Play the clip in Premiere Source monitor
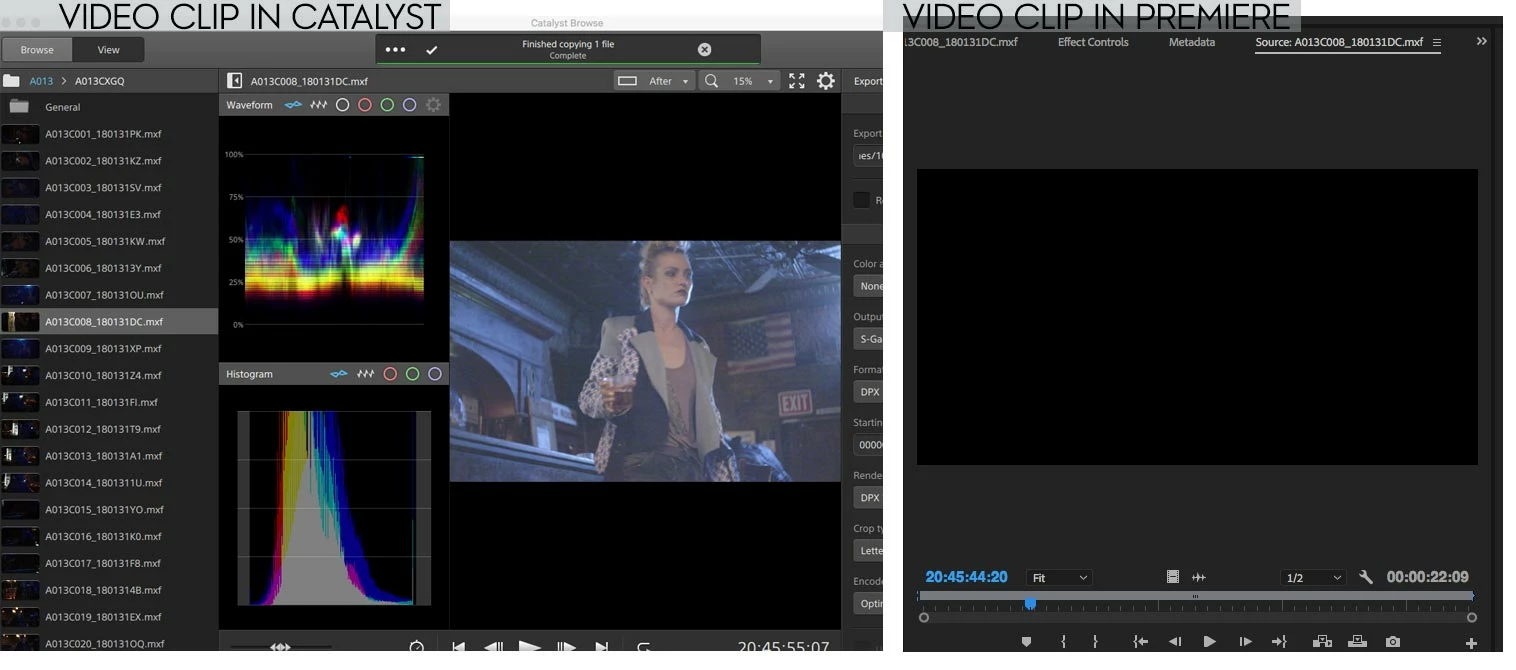The width and height of the screenshot is (1516, 670). point(1209,642)
